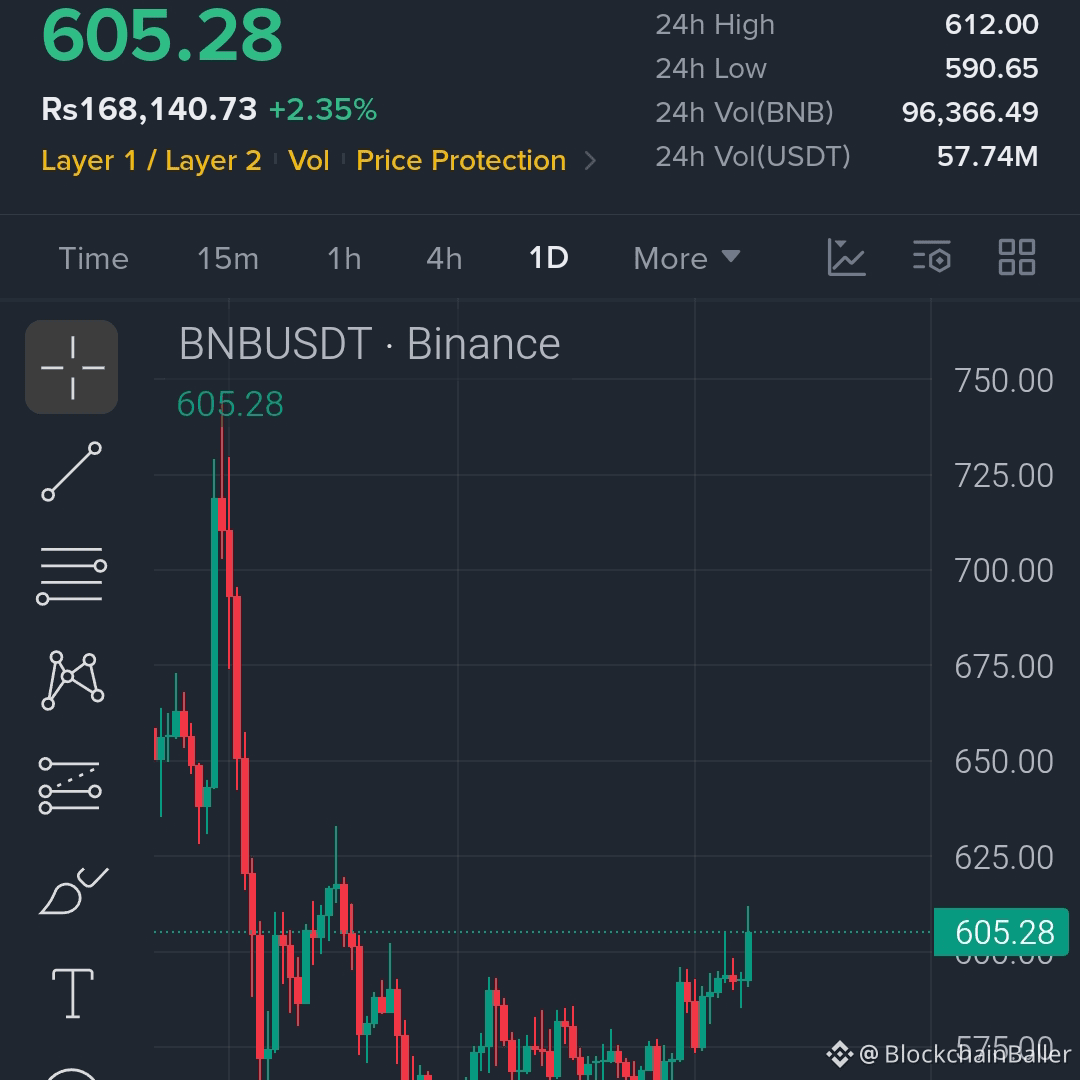Select the crosshair cursor tool
The image size is (1080, 1080).
72,367
